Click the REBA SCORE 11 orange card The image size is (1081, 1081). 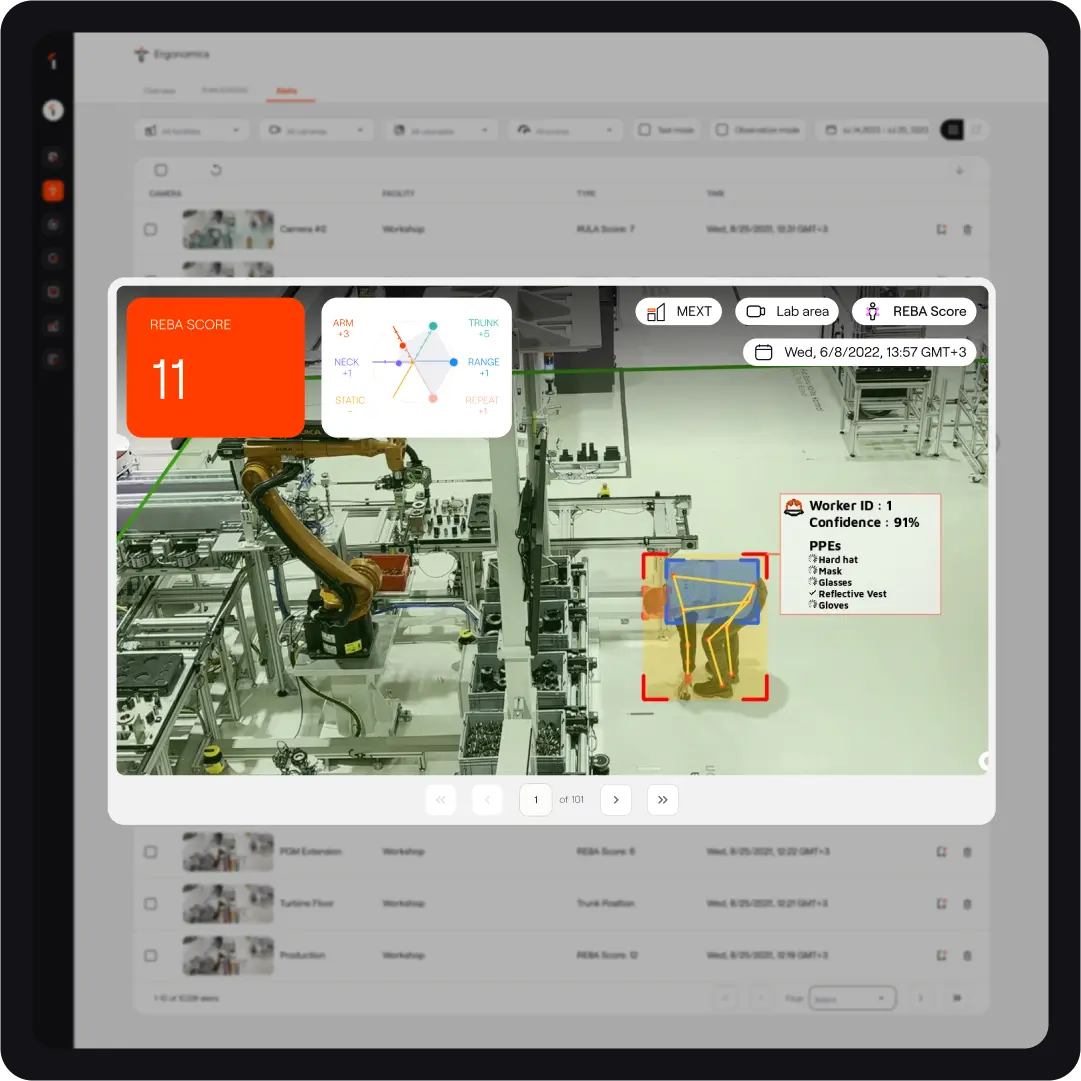pyautogui.click(x=215, y=366)
